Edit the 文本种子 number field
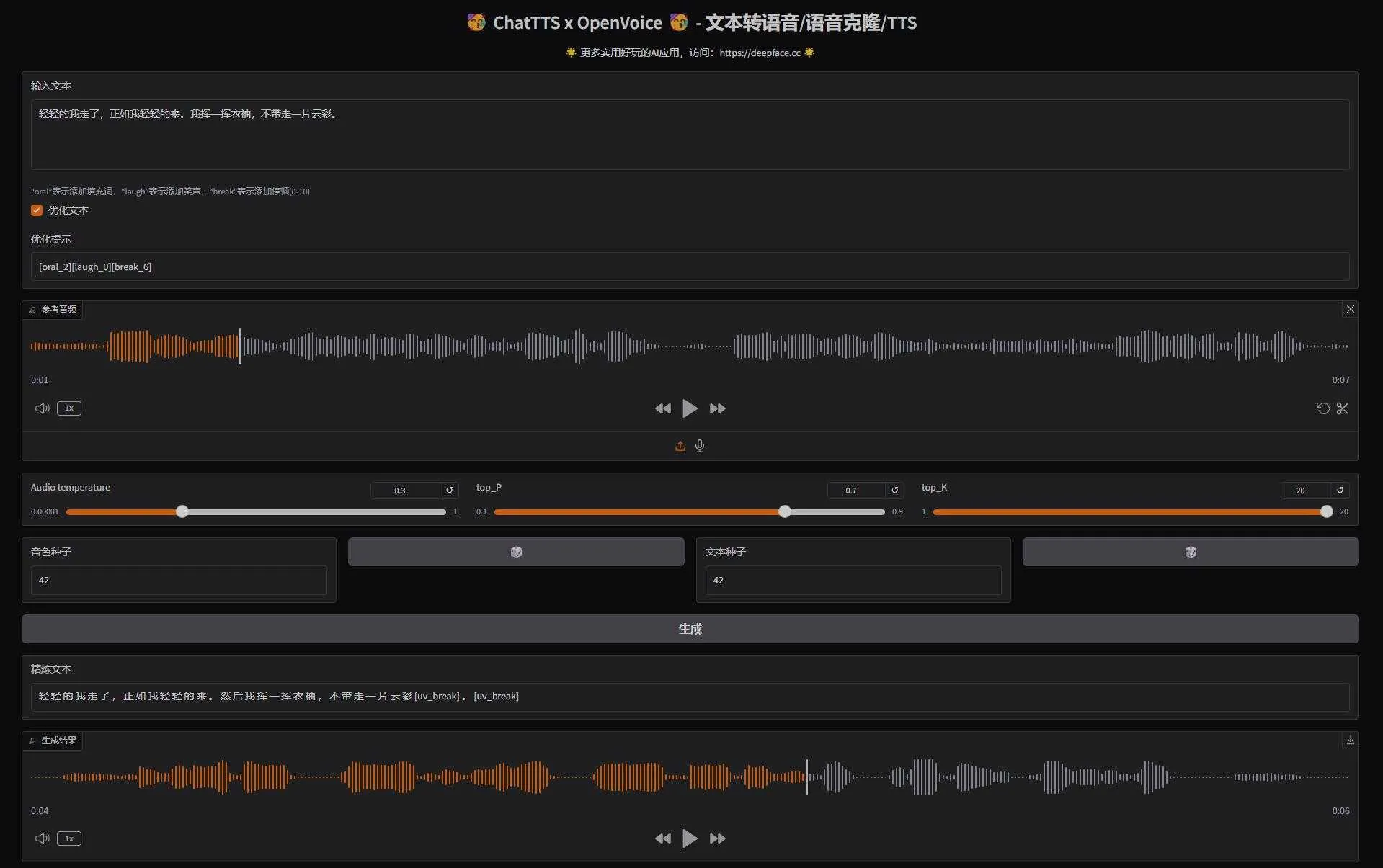Image resolution: width=1383 pixels, height=868 pixels. (853, 580)
